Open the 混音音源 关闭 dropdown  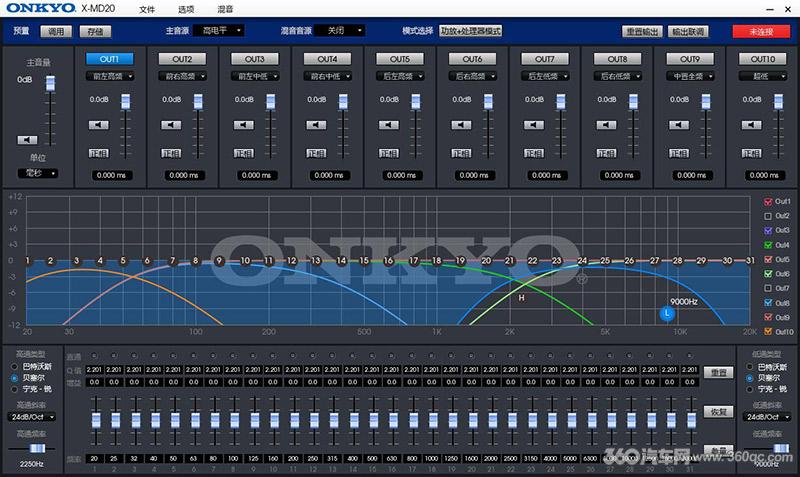pyautogui.click(x=339, y=31)
